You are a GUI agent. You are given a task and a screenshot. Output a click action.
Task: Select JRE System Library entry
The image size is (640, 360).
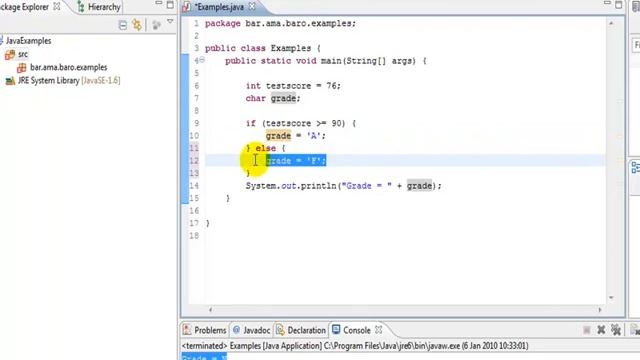click(x=69, y=80)
